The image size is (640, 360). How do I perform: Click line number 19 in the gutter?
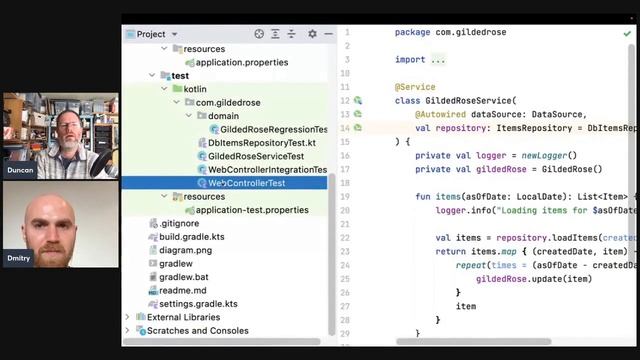pyautogui.click(x=345, y=197)
